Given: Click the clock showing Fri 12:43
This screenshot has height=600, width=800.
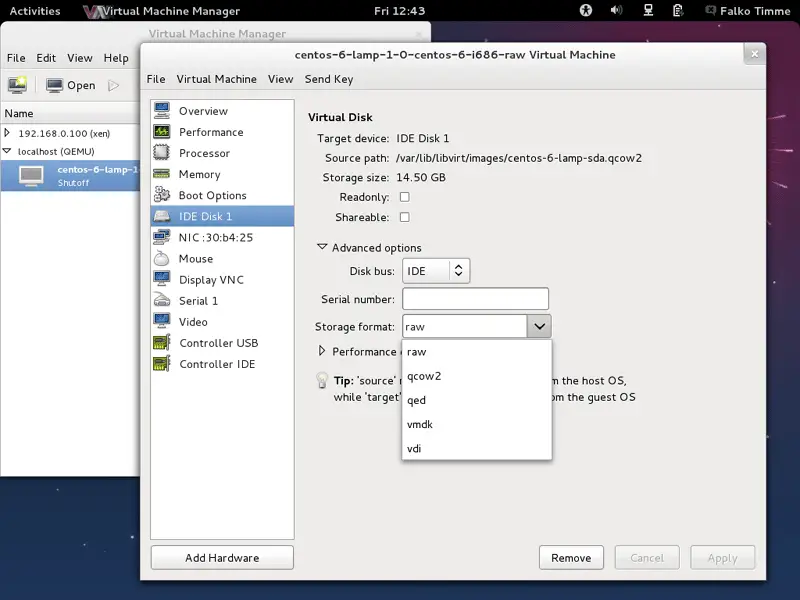Looking at the screenshot, I should (399, 11).
